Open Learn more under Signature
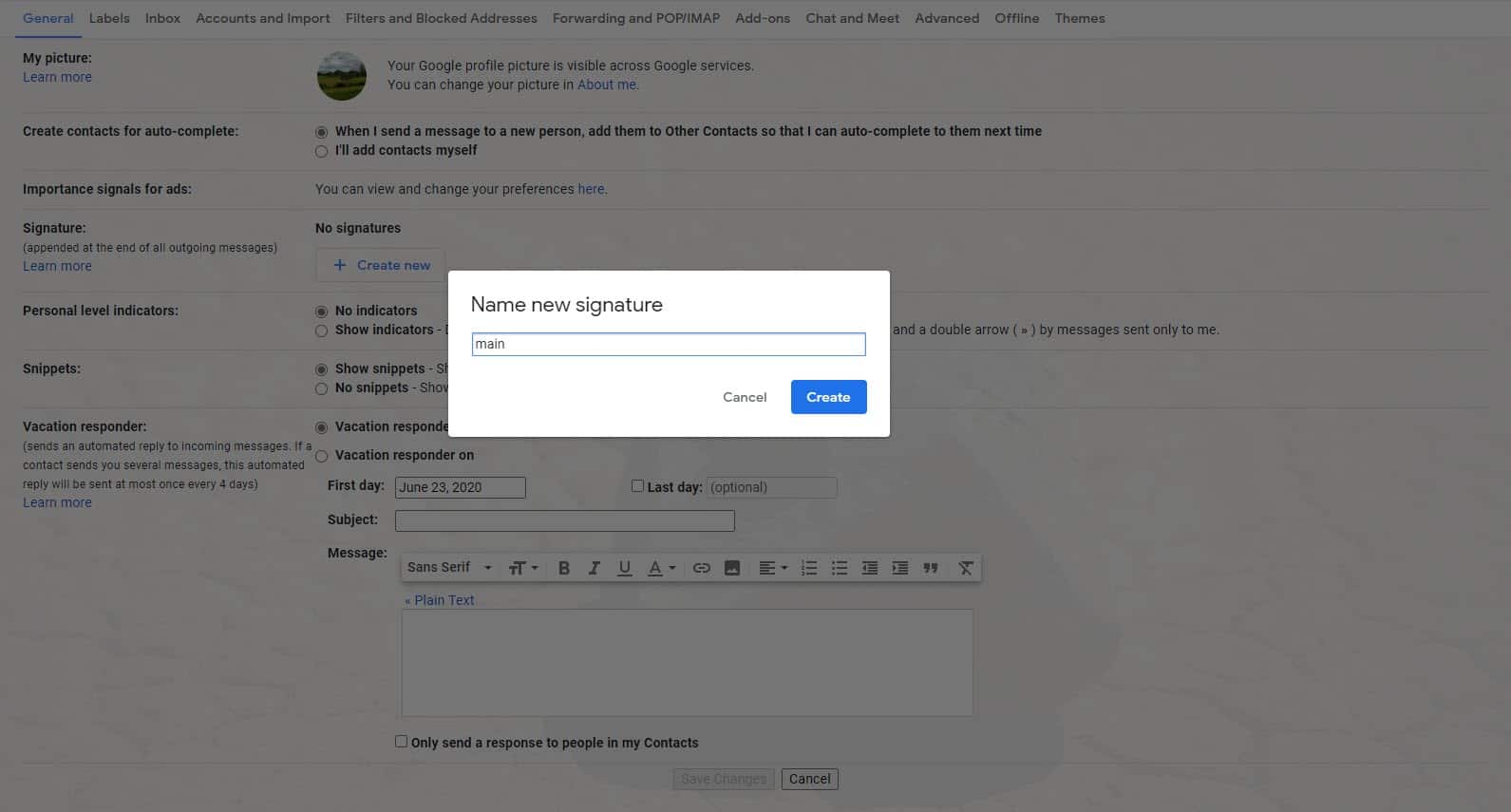Image resolution: width=1511 pixels, height=812 pixels. [57, 266]
